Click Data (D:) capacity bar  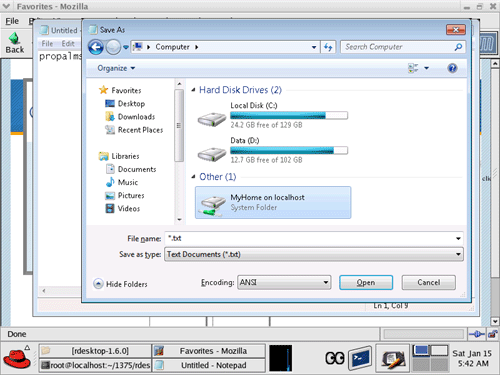click(x=289, y=150)
